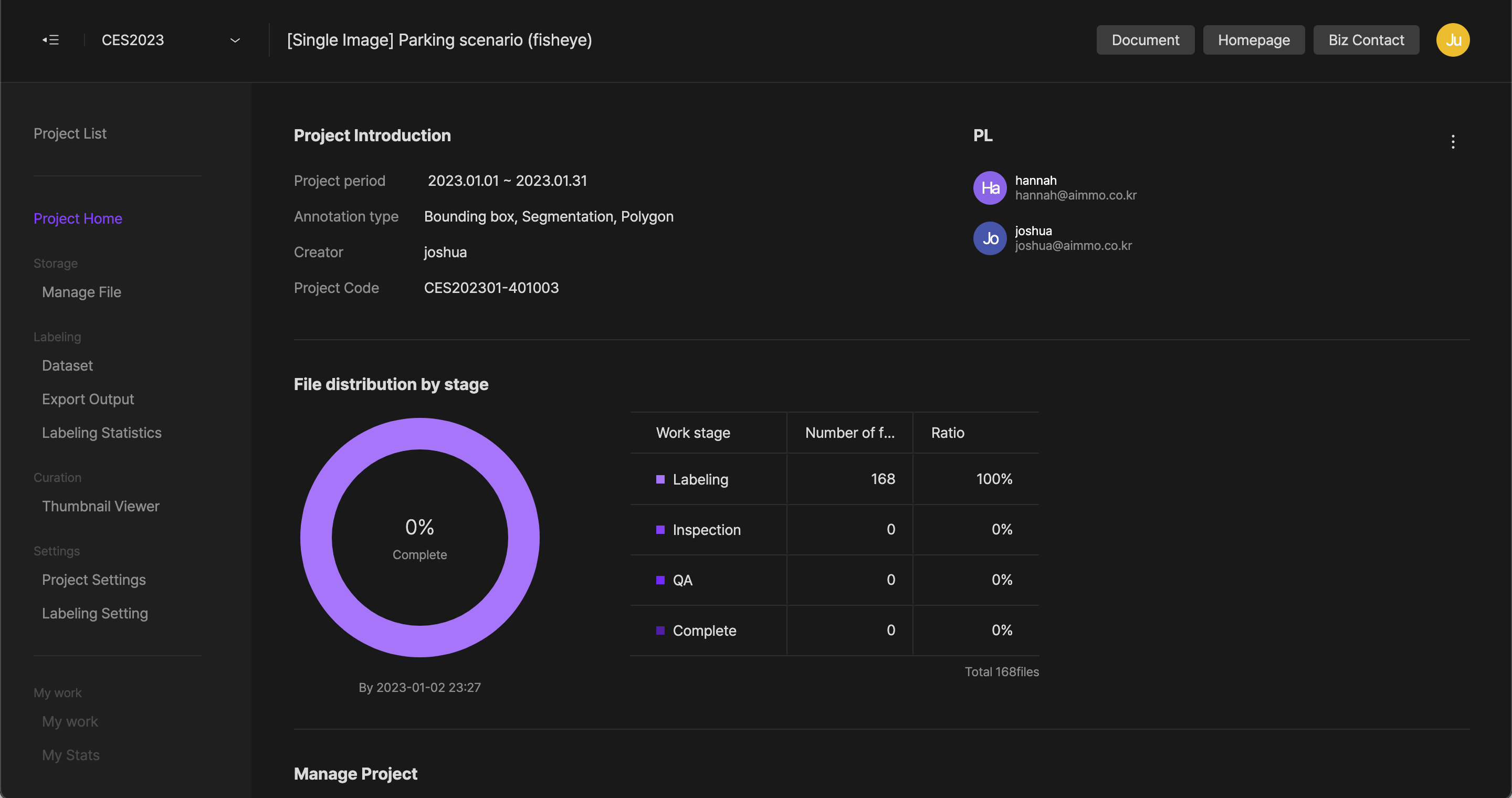Click the Labeling legend color square
Screen dimensions: 1512x798
[660, 479]
